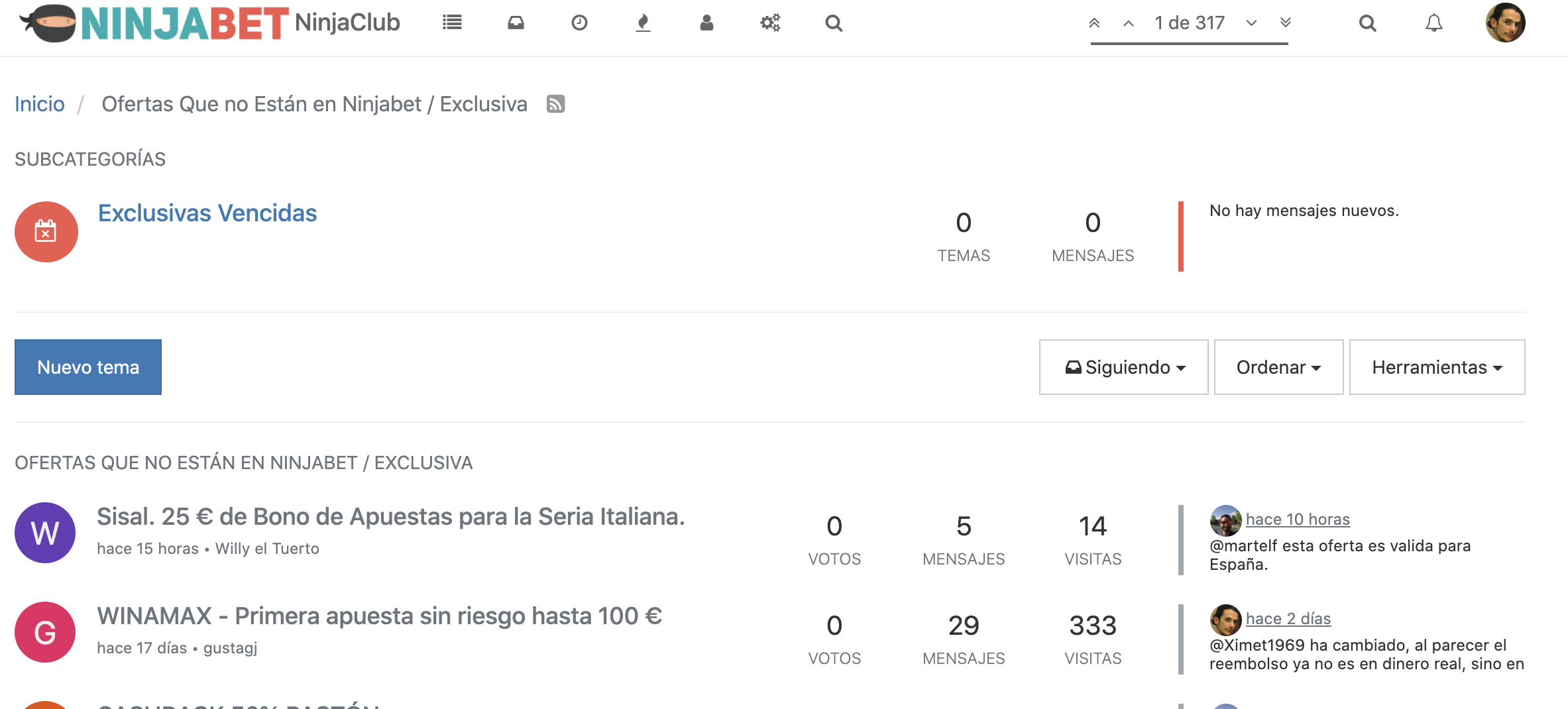
Task: Open the users icon
Action: (706, 23)
